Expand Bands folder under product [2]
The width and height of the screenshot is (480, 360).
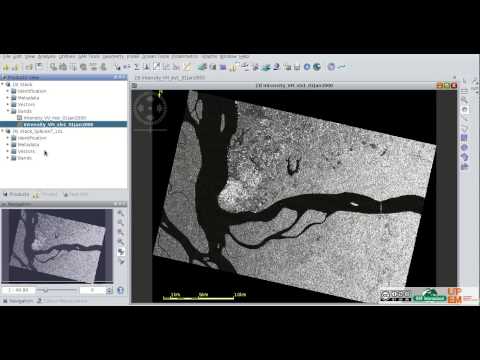[8, 158]
